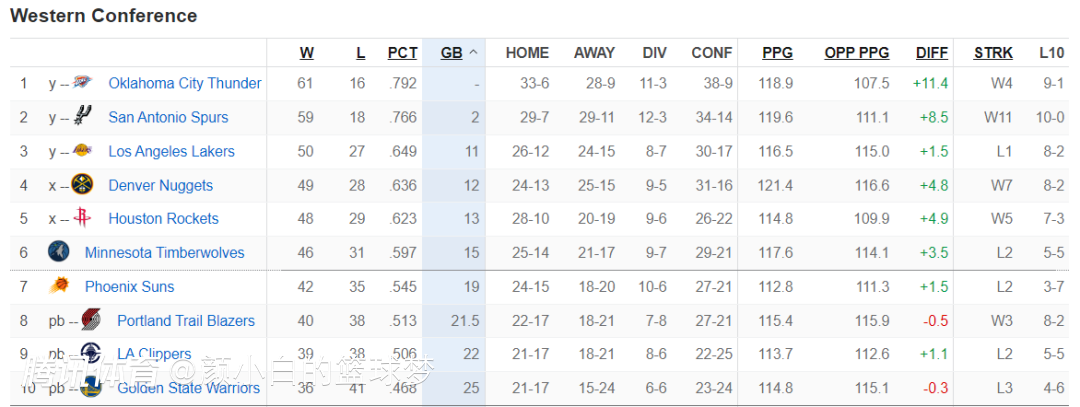
Task: Sort by the STRK streak header
Action: pos(993,53)
